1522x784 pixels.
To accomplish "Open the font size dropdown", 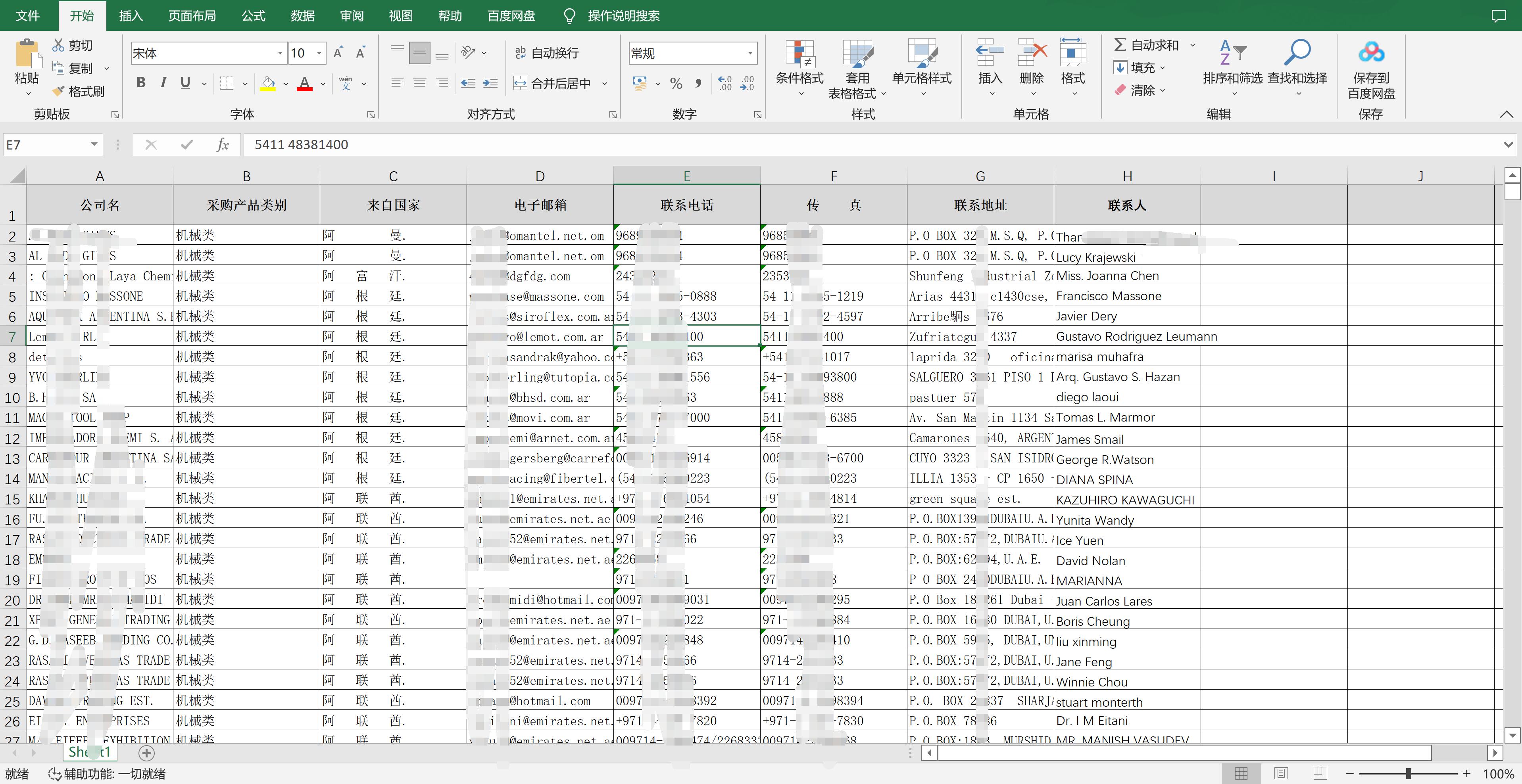I will [319, 53].
